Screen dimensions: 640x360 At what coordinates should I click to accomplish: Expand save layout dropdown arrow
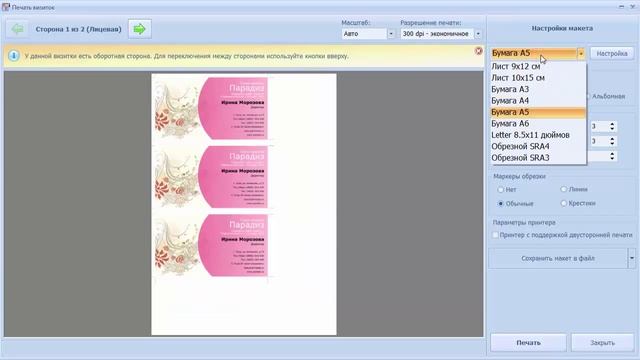coord(632,258)
